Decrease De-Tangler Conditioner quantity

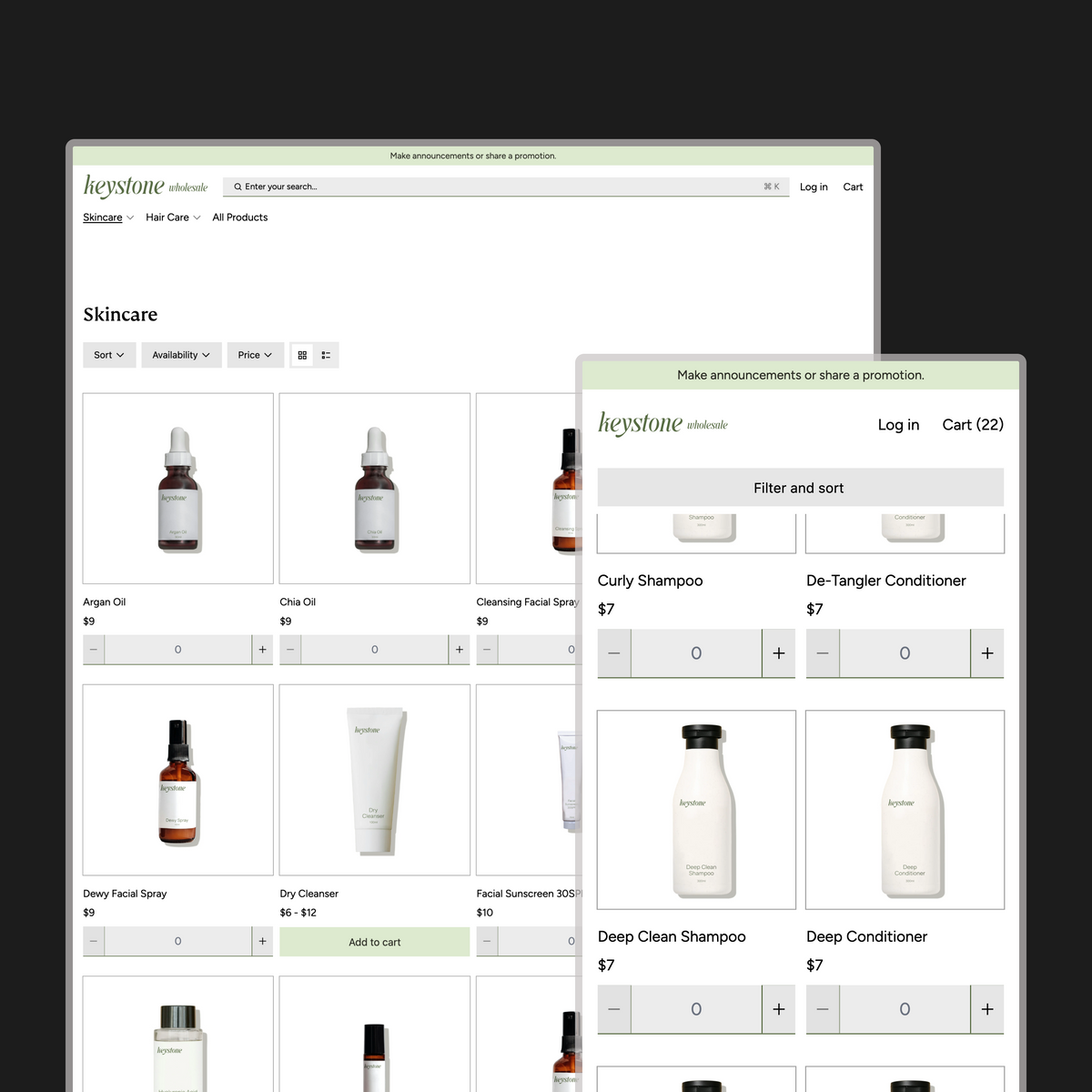coord(822,652)
